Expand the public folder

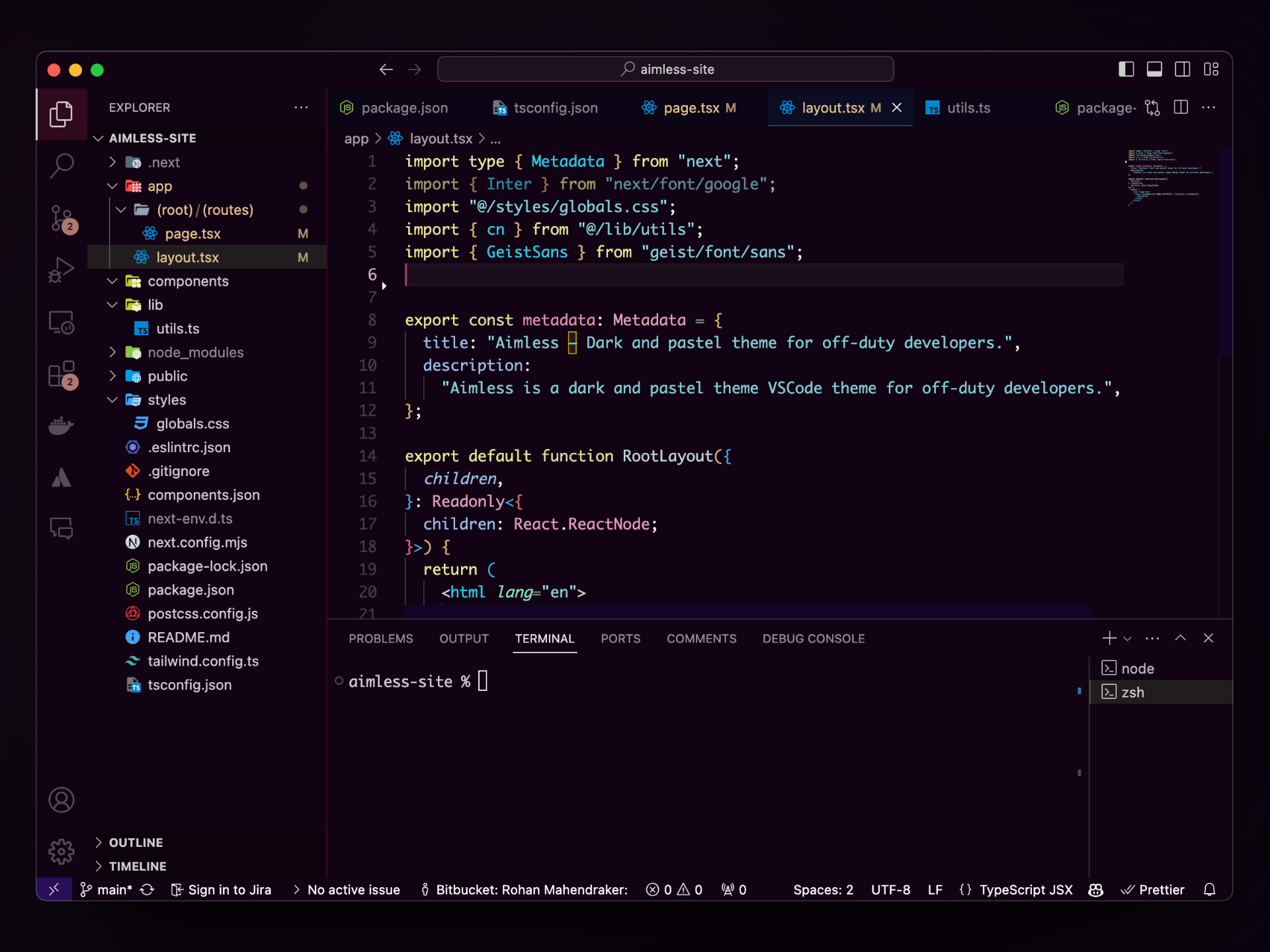[112, 376]
